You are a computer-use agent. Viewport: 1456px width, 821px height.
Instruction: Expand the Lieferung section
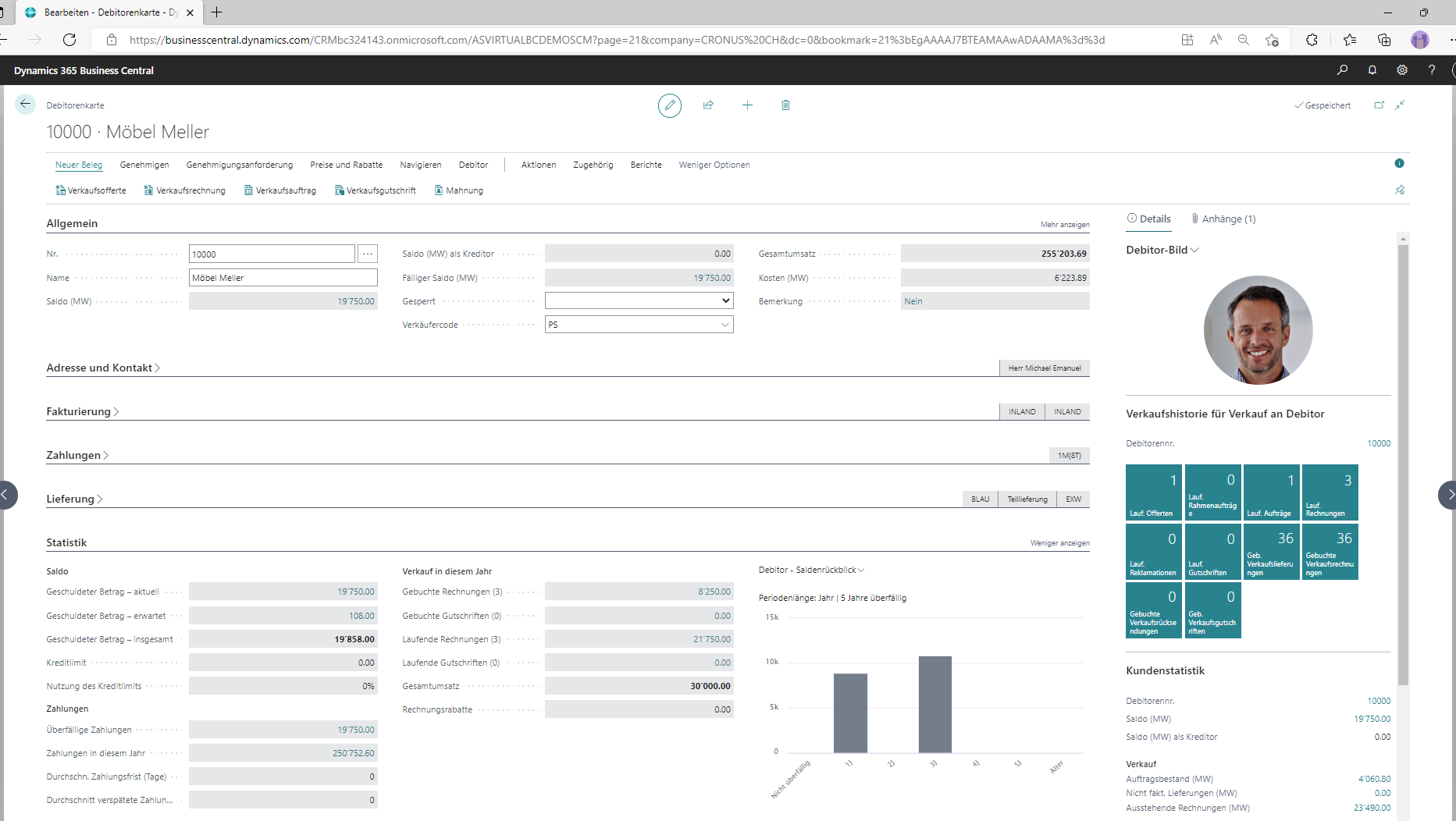[x=74, y=499]
